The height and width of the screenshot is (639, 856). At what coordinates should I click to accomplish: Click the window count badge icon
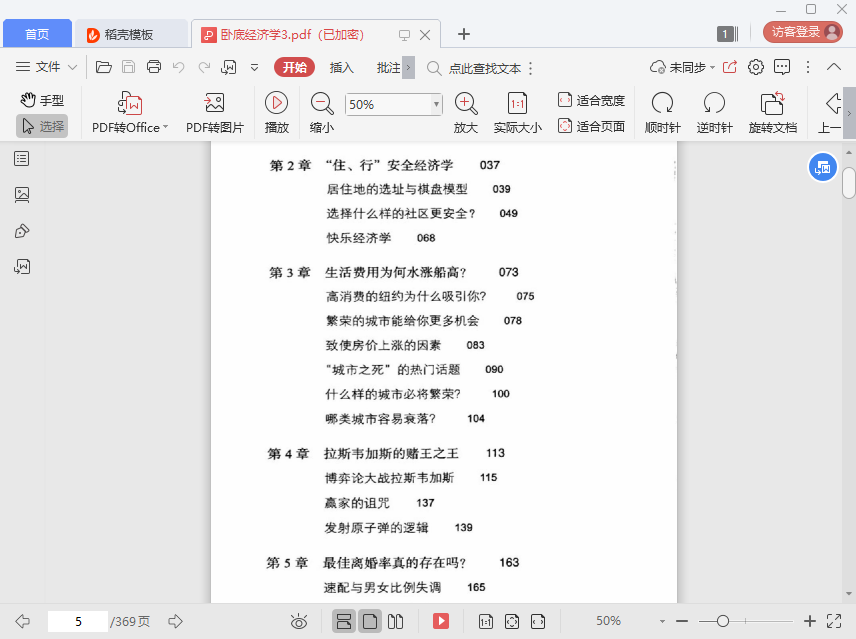point(727,34)
